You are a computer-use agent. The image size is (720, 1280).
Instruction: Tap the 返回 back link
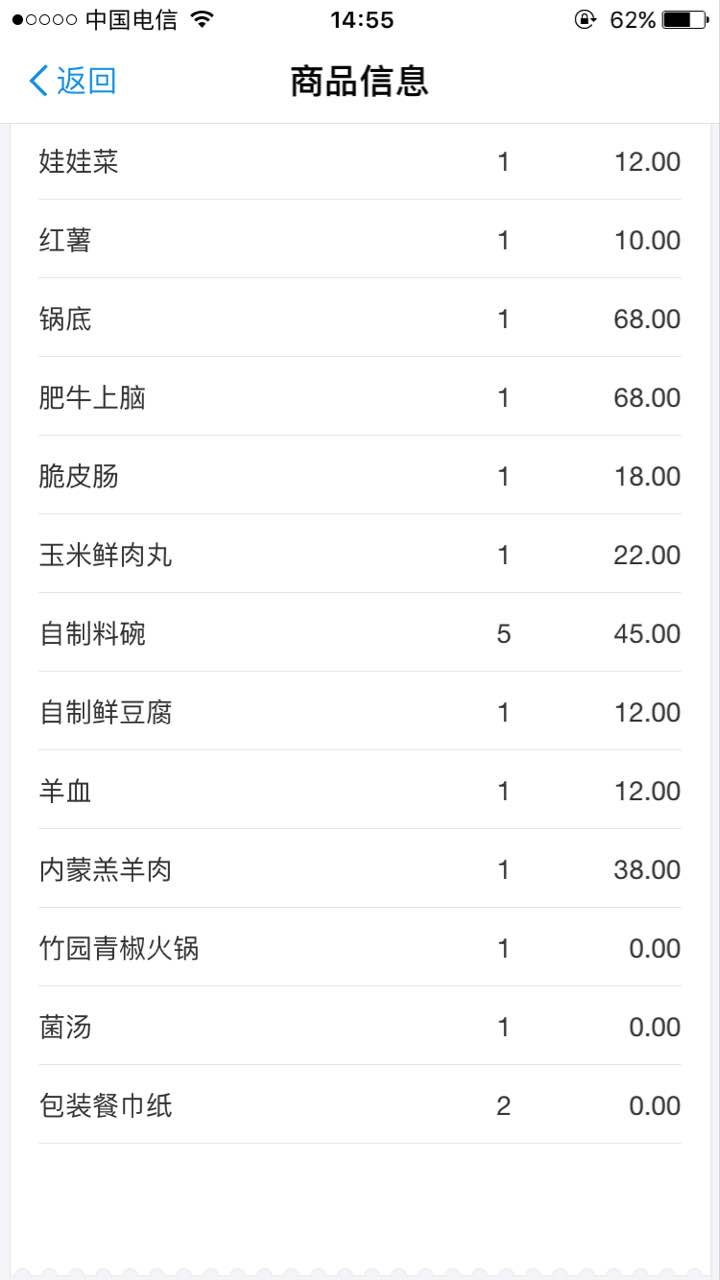coord(86,81)
